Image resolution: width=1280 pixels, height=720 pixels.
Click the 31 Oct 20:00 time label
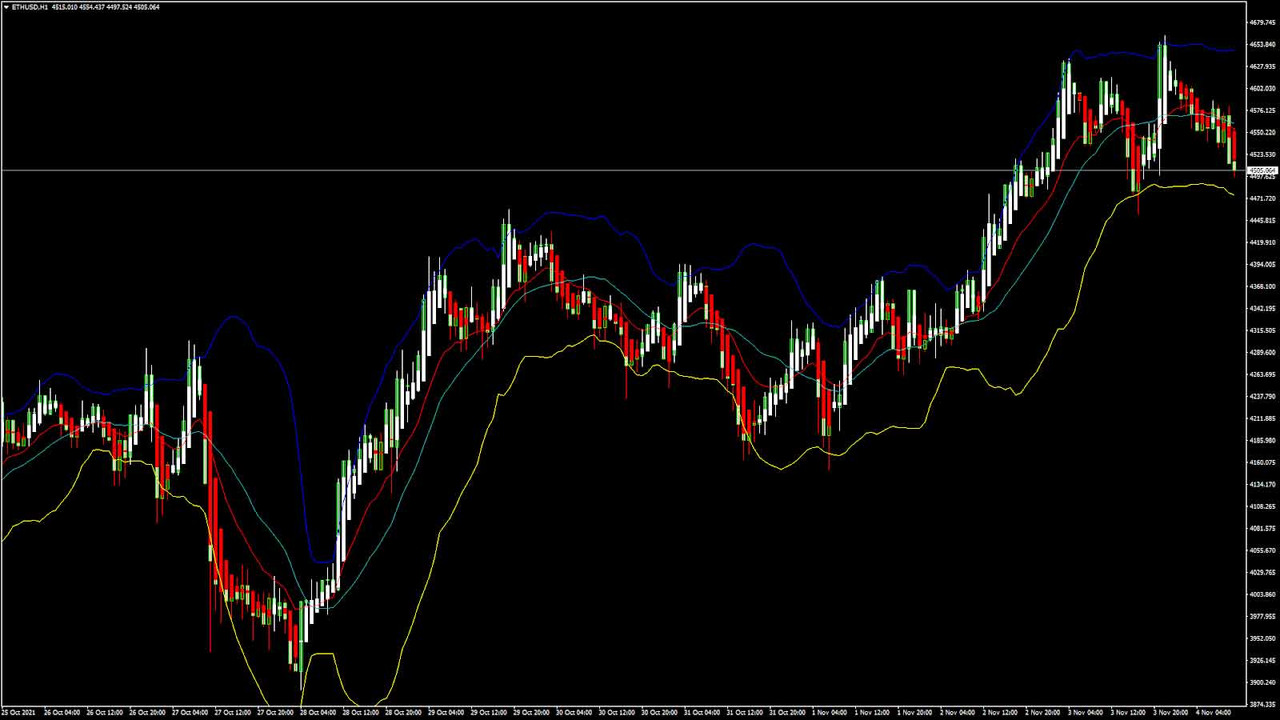[786, 713]
